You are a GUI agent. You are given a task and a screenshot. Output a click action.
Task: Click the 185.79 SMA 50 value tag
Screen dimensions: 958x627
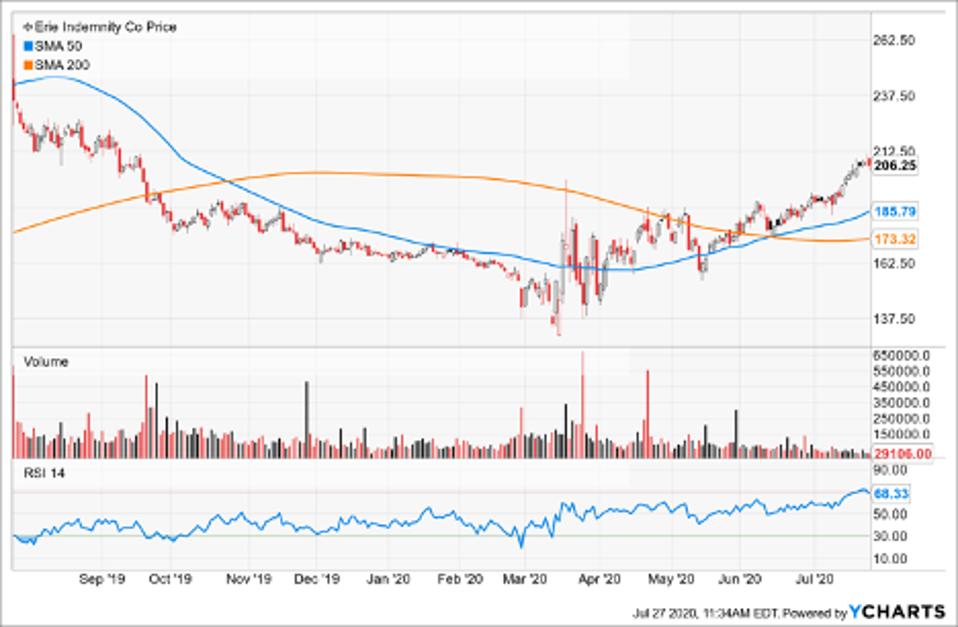pos(894,211)
